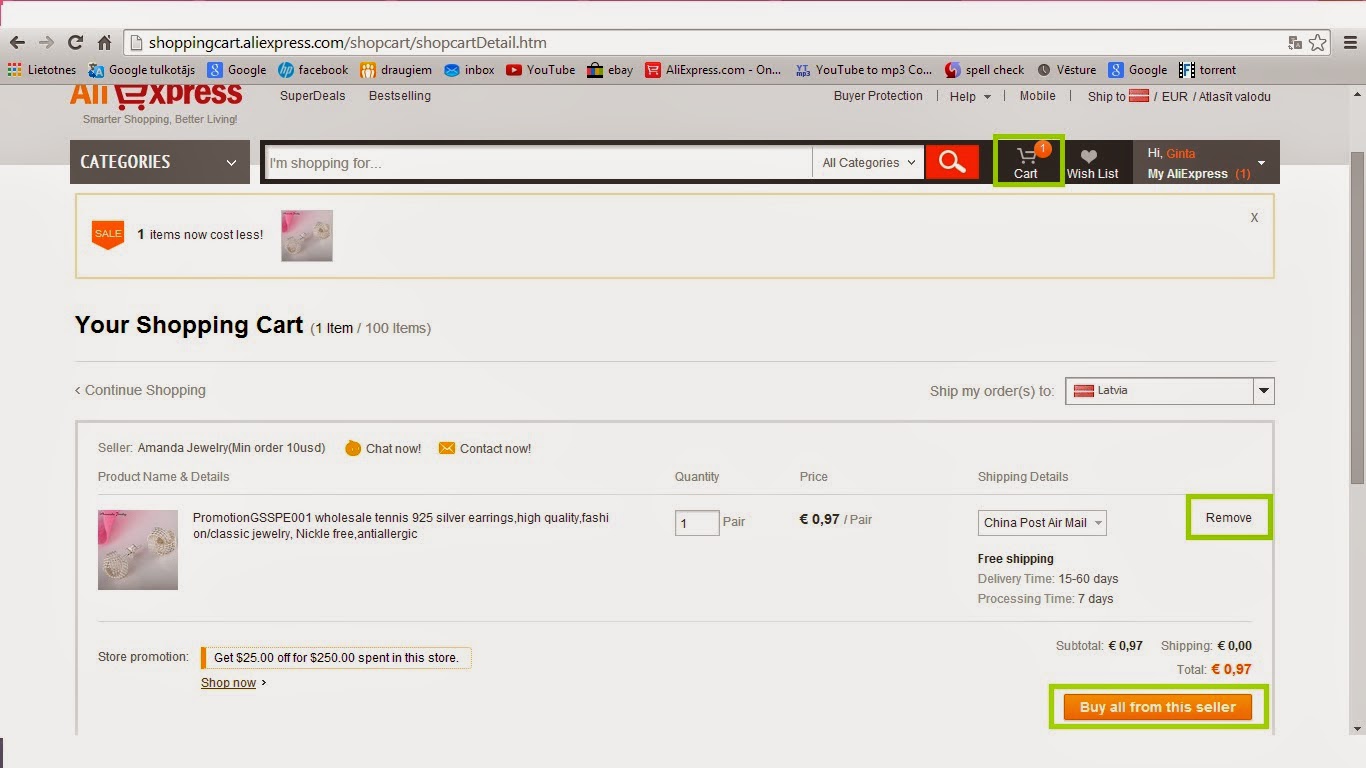Screen dimensions: 1366x768
Task: Click the translate page icon in address bar
Action: coord(1295,43)
